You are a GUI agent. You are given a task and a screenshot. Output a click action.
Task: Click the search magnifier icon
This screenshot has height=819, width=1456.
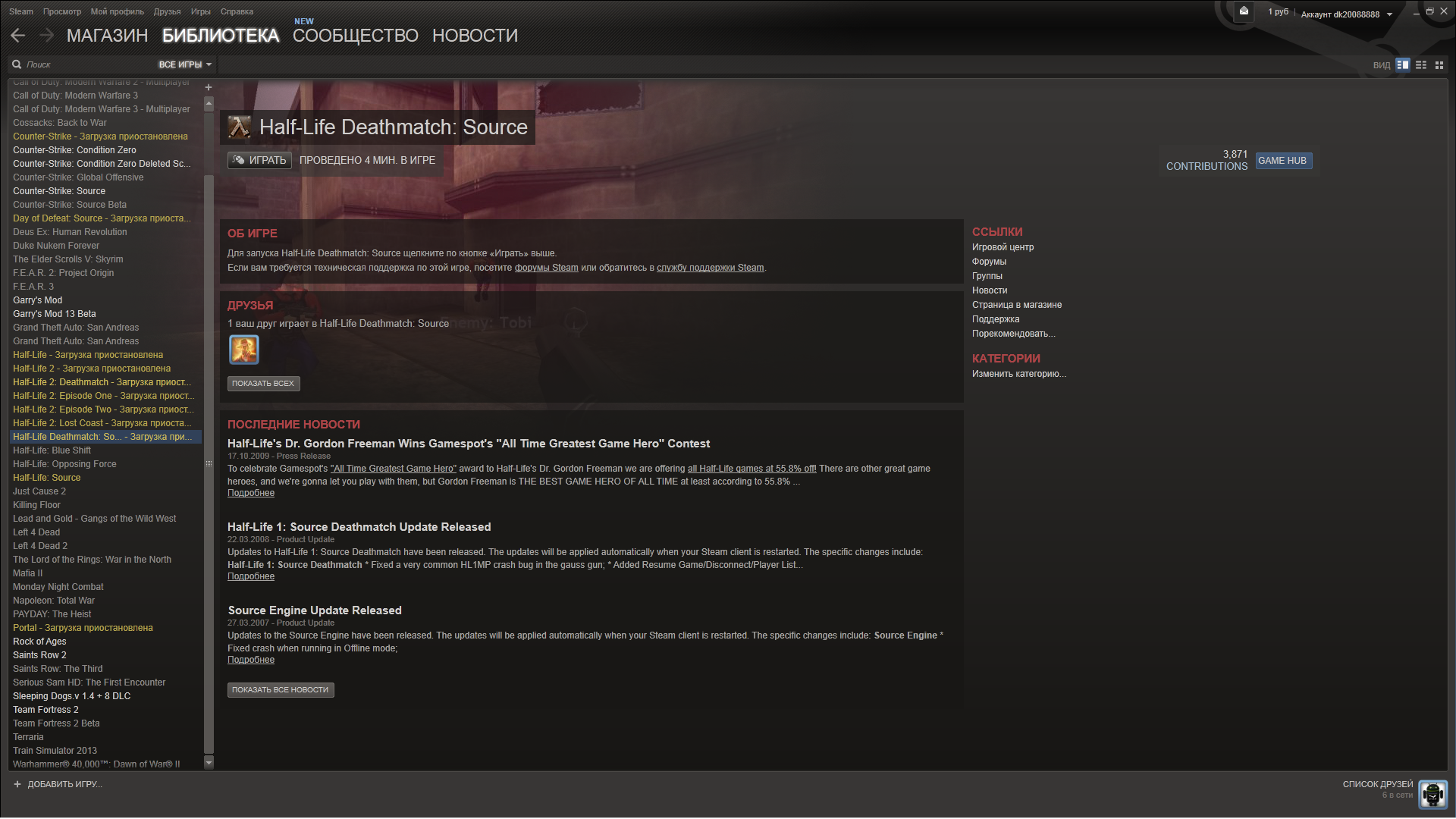pyautogui.click(x=17, y=64)
